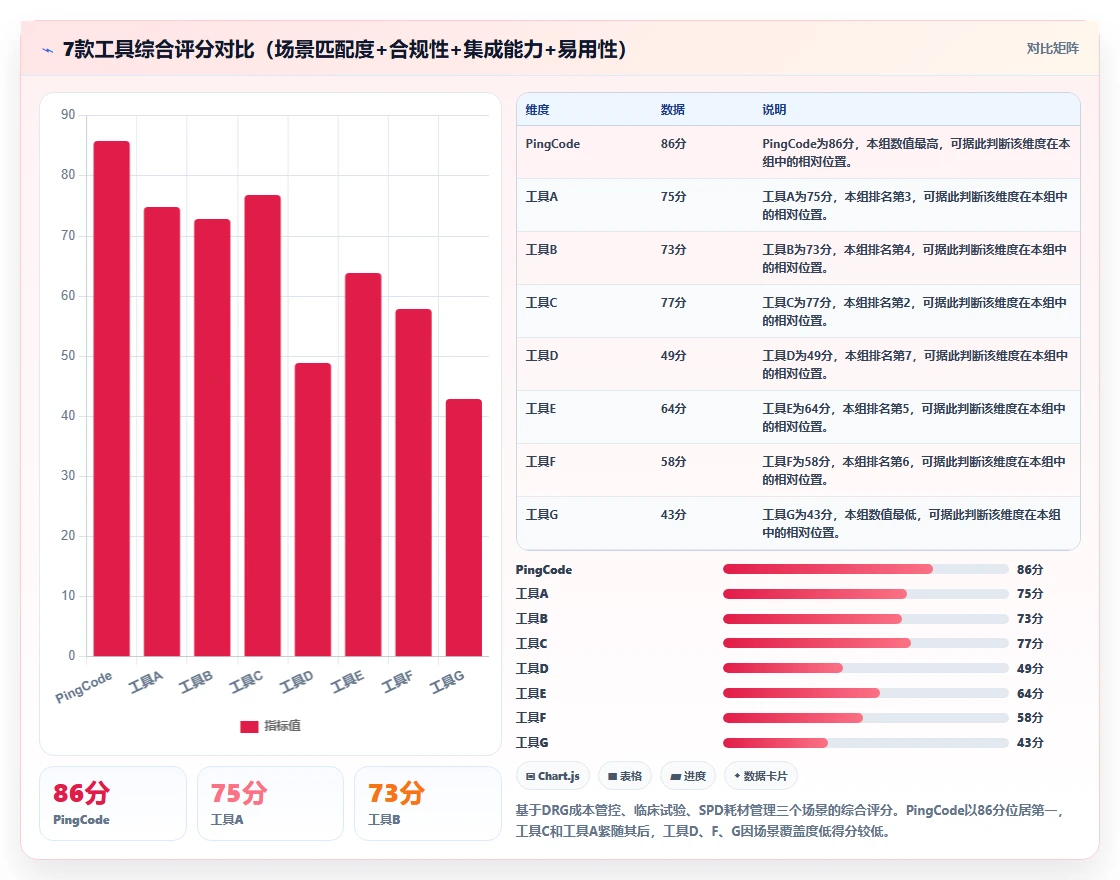Click the 工具A progress bar
Viewport: 1120px width, 880px height.
click(866, 594)
